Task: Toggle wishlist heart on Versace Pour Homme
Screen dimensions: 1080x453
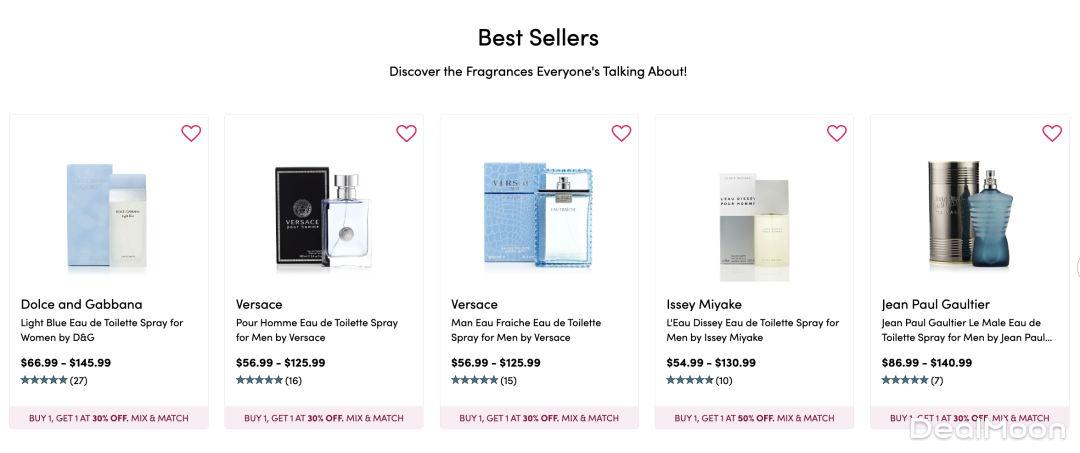Action: pyautogui.click(x=406, y=133)
